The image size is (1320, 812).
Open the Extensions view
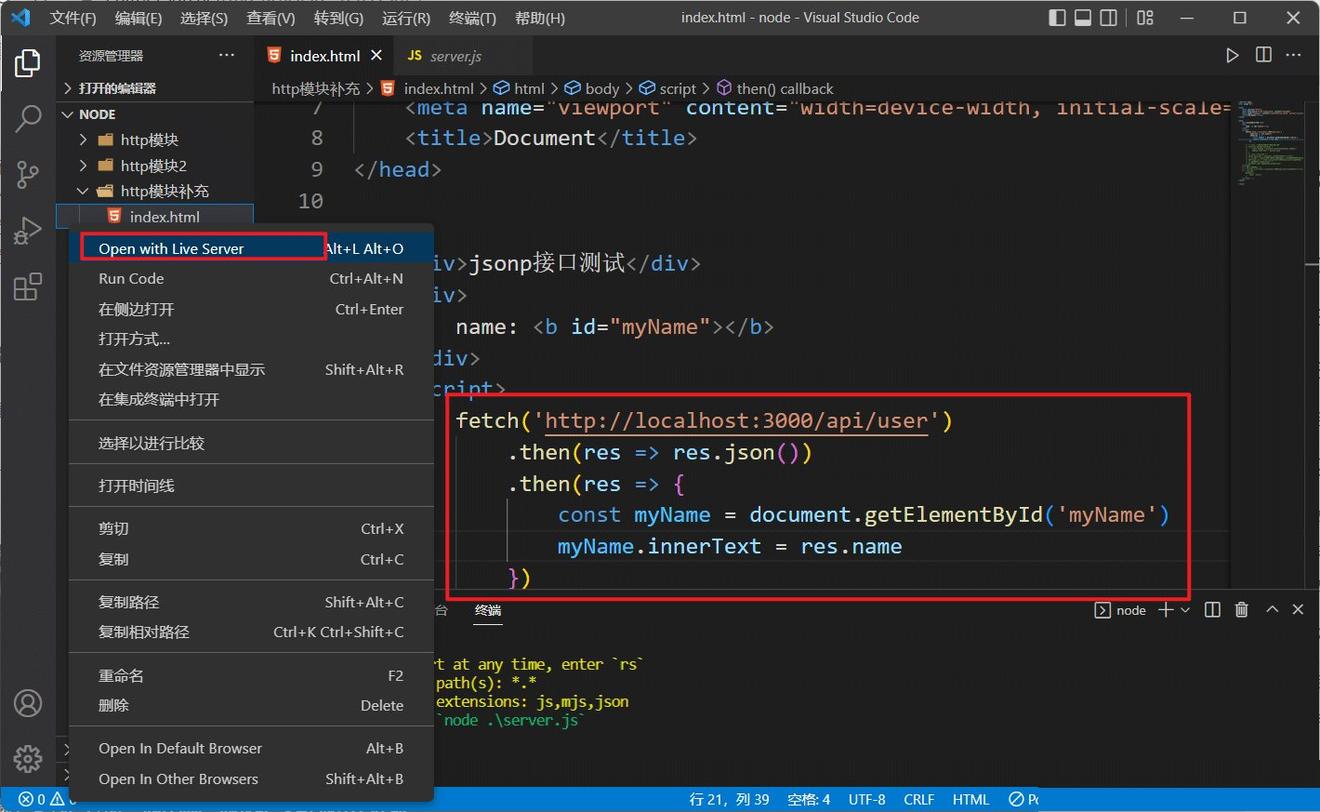28,288
